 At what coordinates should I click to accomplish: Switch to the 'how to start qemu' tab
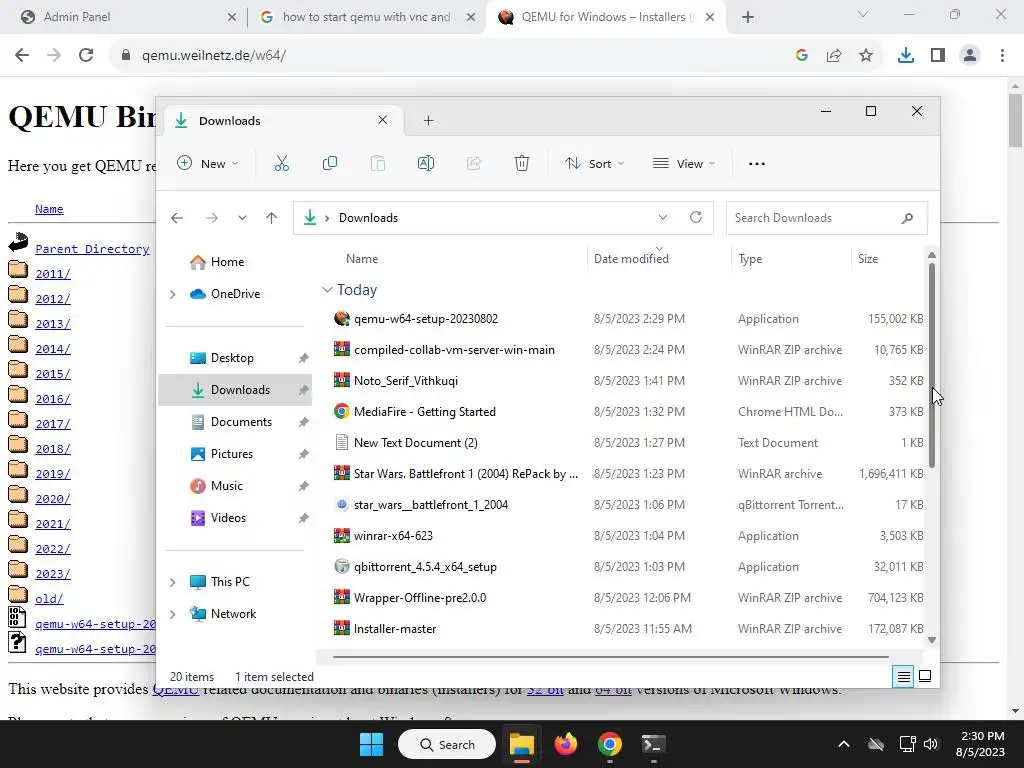pos(368,17)
